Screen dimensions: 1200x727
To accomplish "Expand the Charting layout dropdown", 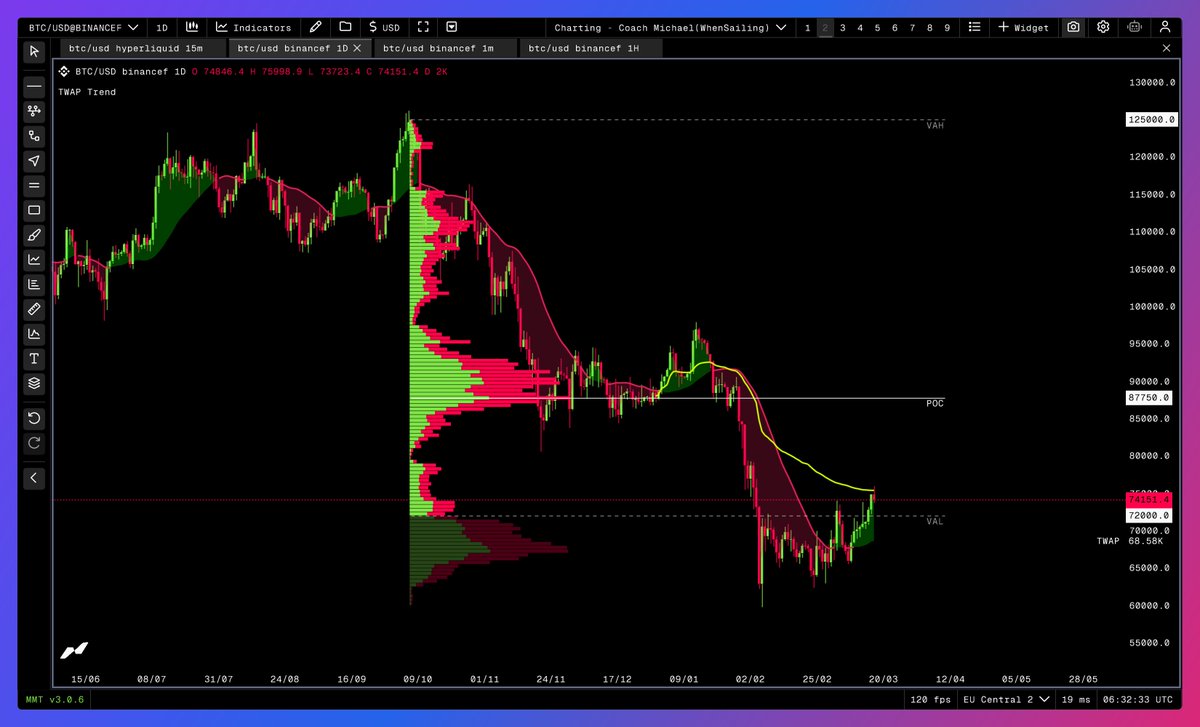I will click(671, 27).
